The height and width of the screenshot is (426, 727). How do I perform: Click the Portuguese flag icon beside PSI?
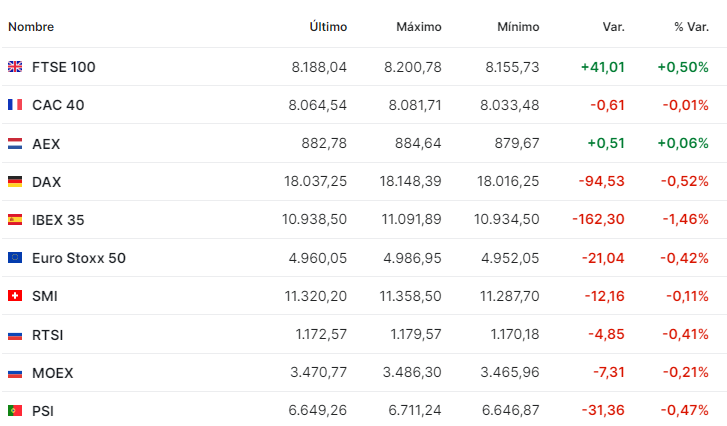pos(15,411)
